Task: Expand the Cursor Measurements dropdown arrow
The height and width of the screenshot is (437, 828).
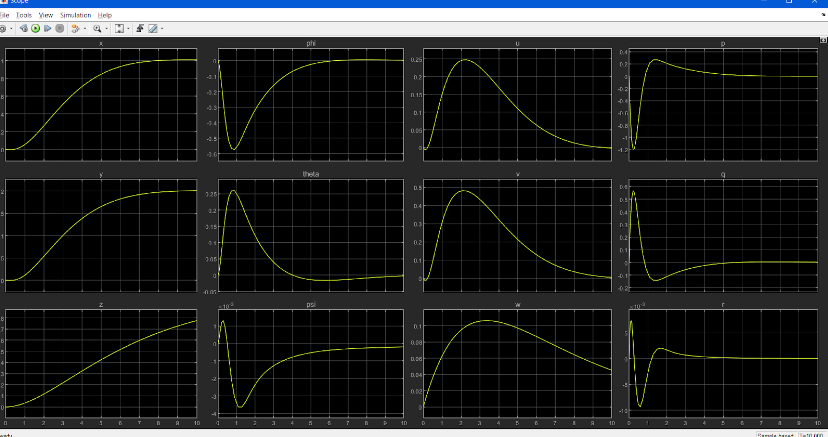Action: [x=162, y=29]
